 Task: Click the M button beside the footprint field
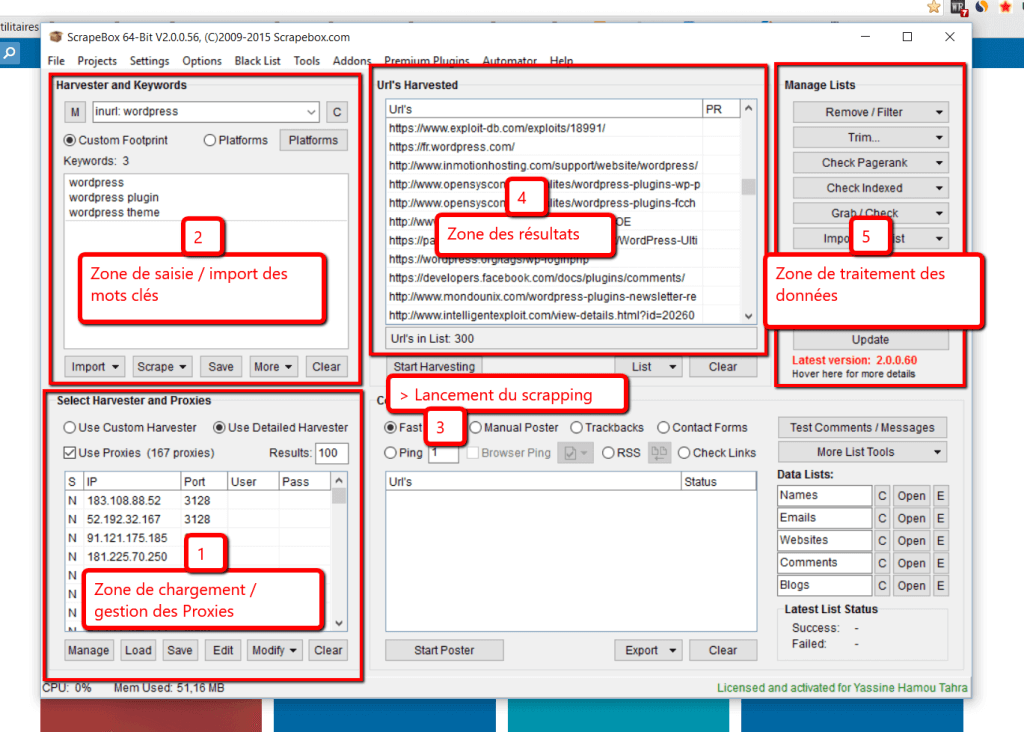point(76,112)
